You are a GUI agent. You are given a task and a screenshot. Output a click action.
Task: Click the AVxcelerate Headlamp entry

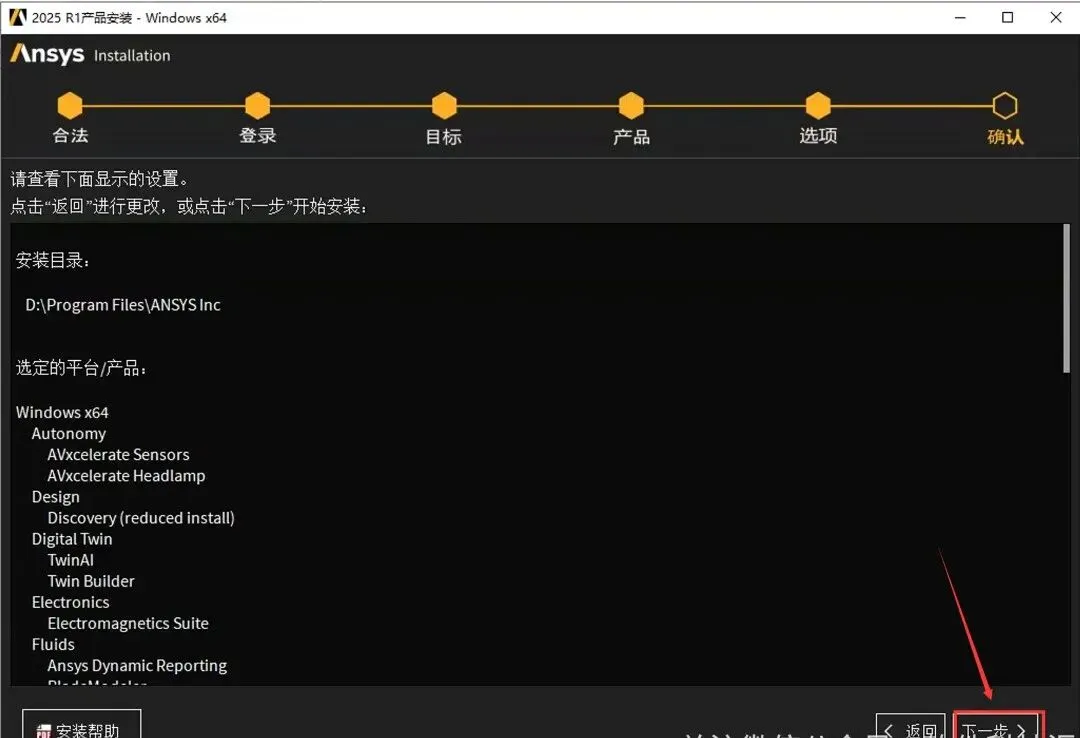[126, 475]
